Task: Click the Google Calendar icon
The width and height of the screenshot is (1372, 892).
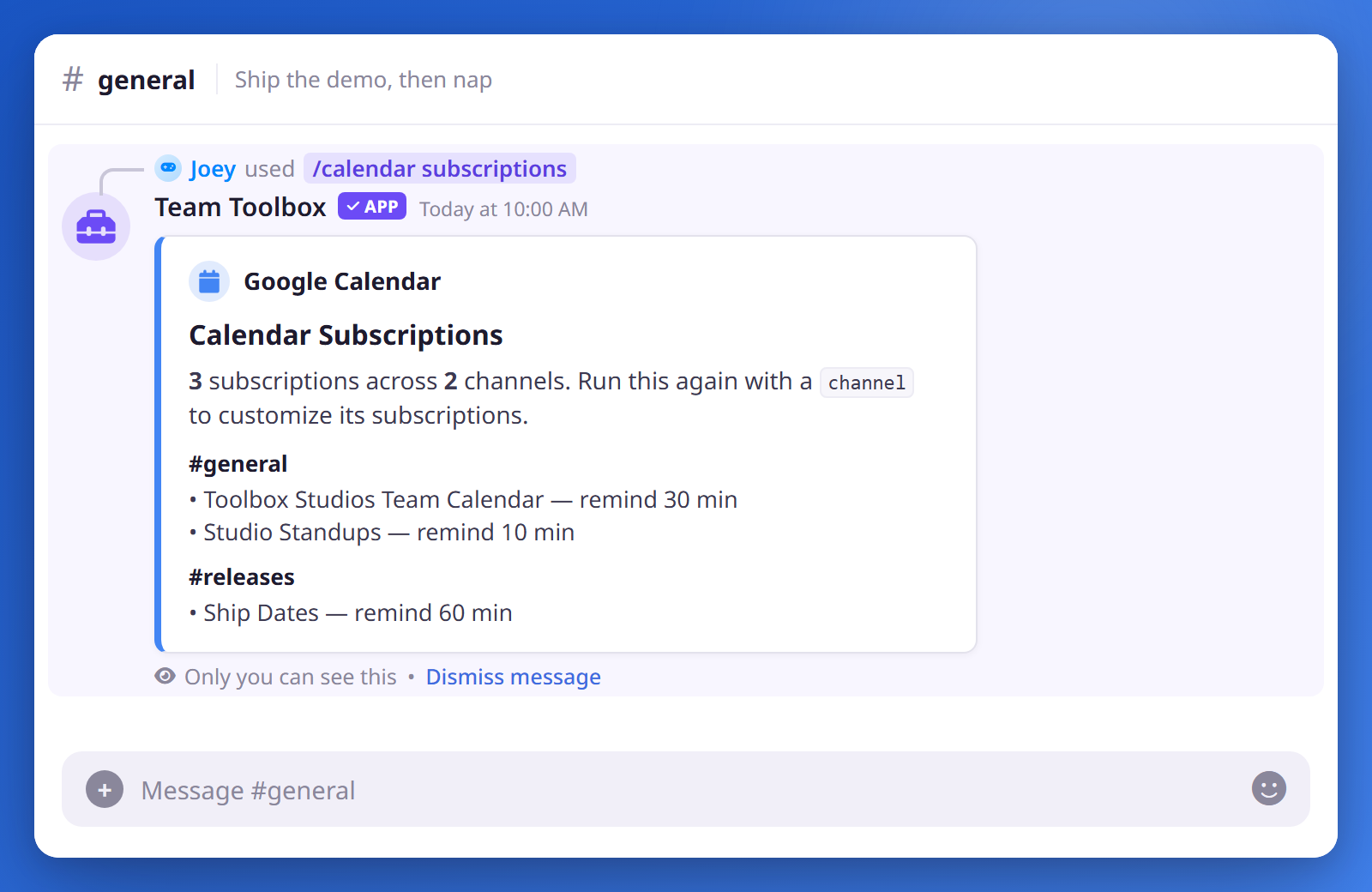Action: click(x=209, y=281)
